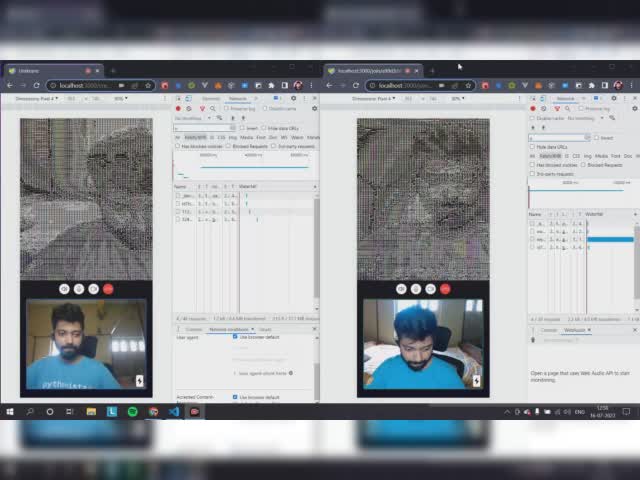Image resolution: width=640 pixels, height=480 pixels.
Task: Enable Hide data URLs in left DevTools
Action: click(x=264, y=128)
